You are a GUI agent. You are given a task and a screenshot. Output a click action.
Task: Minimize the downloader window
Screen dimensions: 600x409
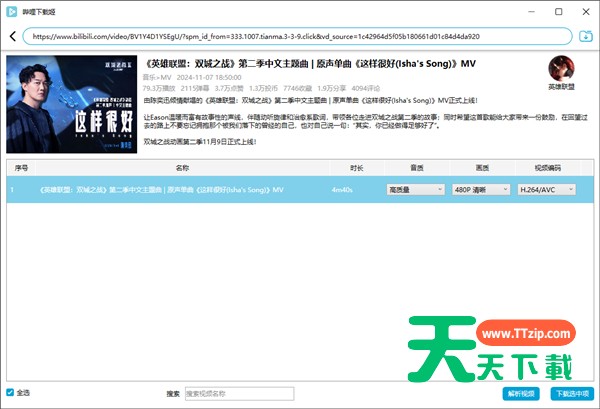click(x=532, y=12)
